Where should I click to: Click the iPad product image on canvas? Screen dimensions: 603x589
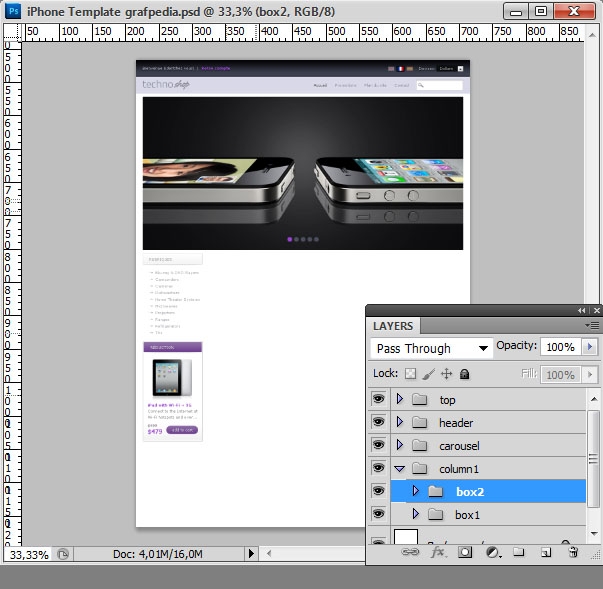tap(172, 378)
